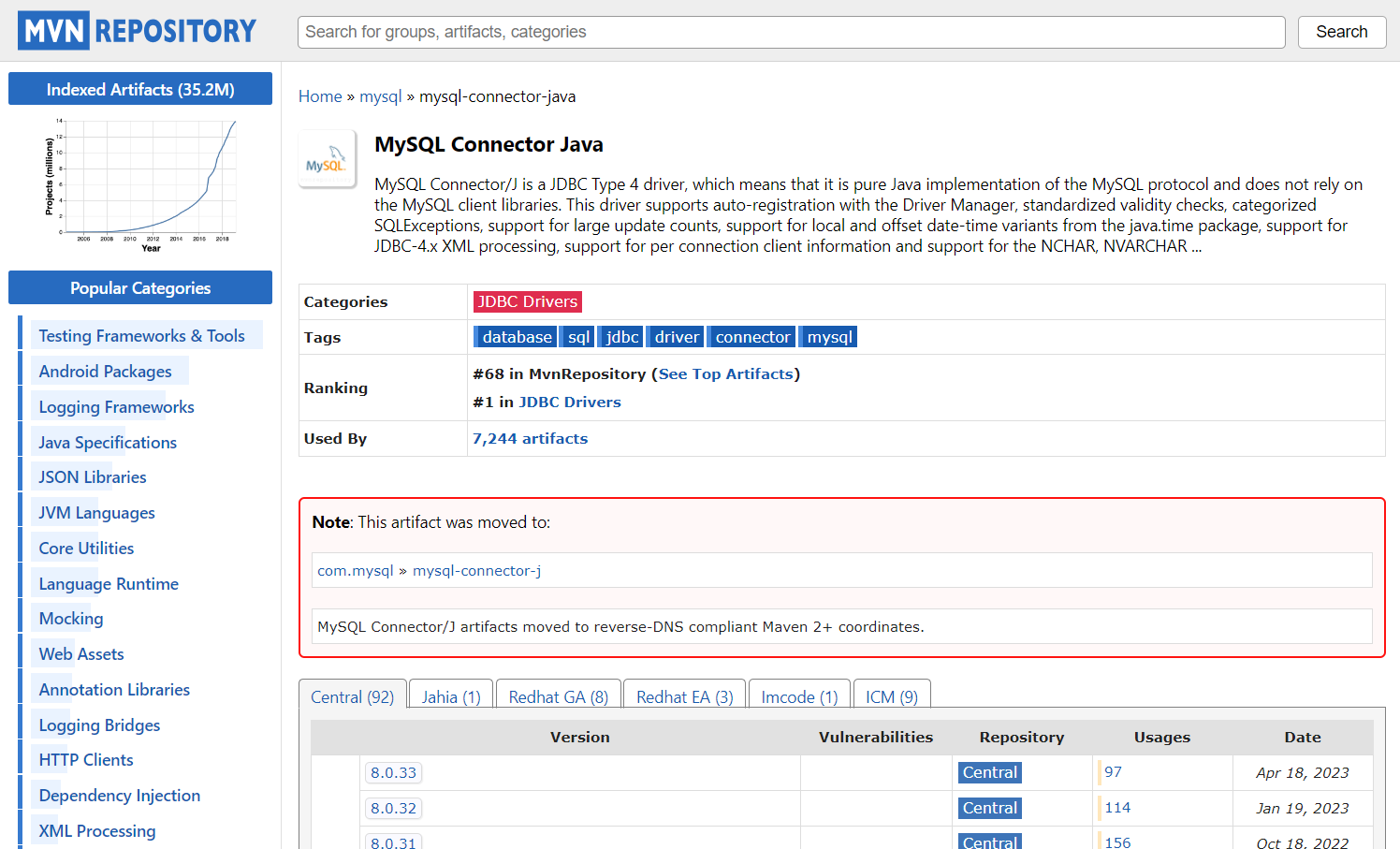Switch to the Imcode (1) tab
1400x849 pixels.
799,697
